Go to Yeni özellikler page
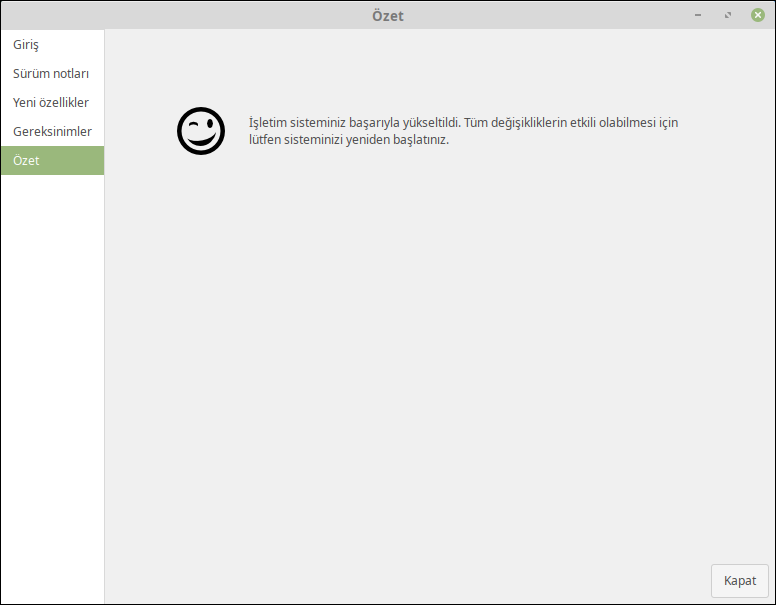The height and width of the screenshot is (605, 776). 52,102
